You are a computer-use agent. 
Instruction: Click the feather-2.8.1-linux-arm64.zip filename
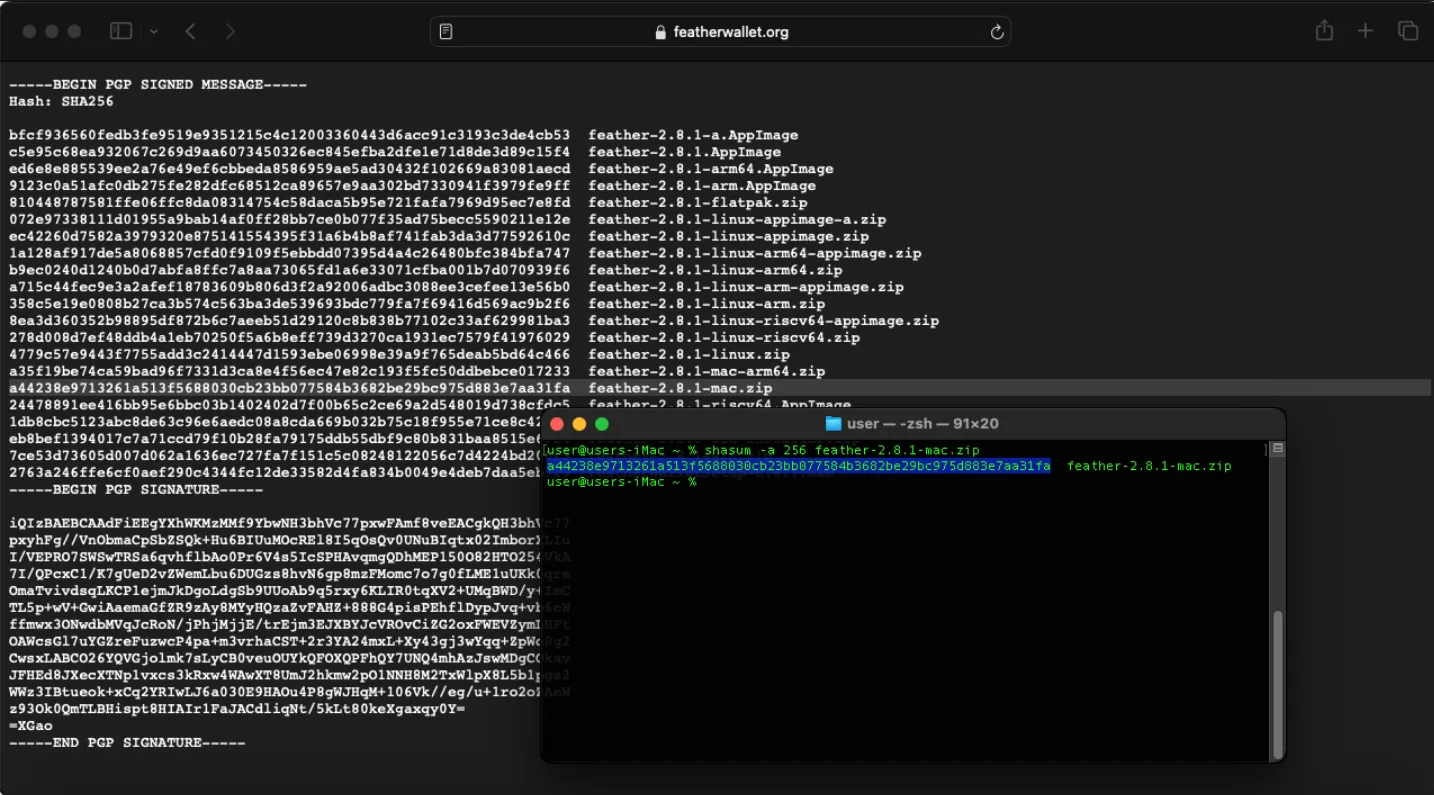click(x=715, y=270)
